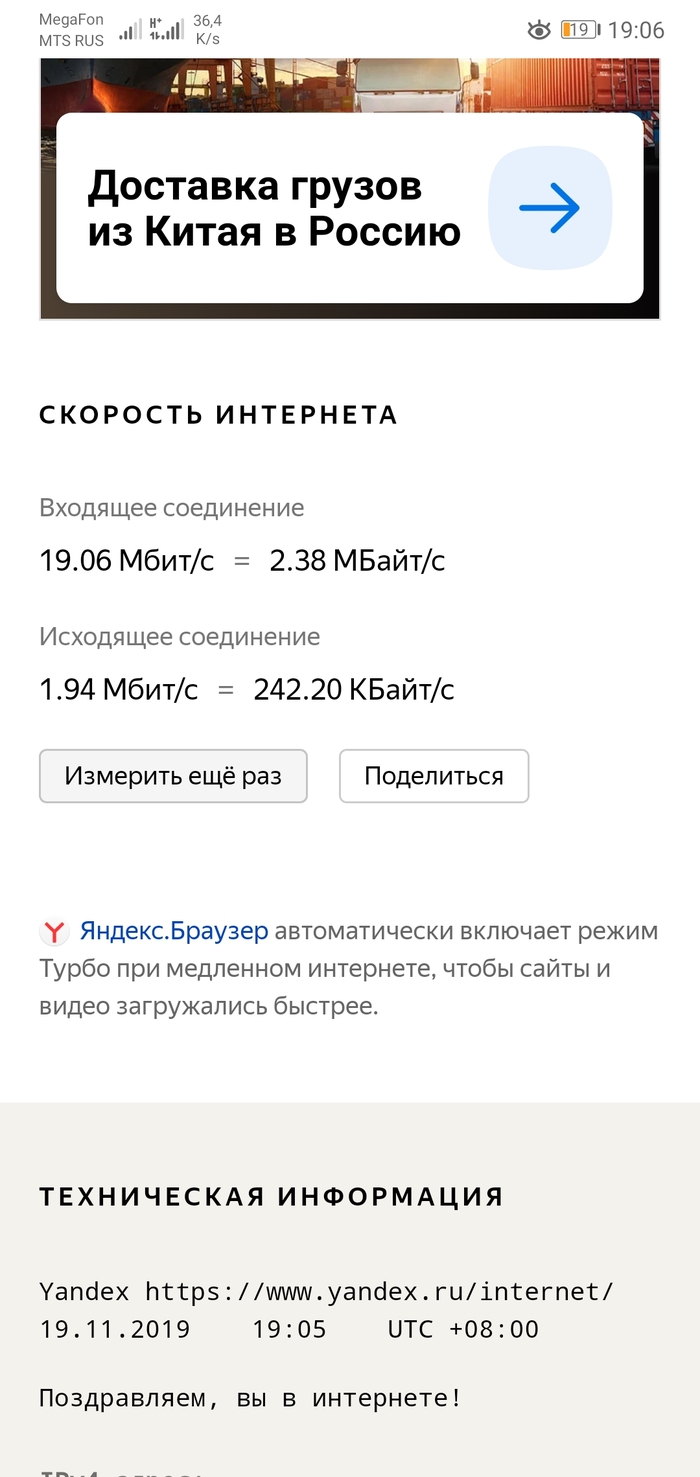Screen dimensions: 700x1477
Task: Open the "Яндекс.Браузер" link
Action: tap(174, 931)
